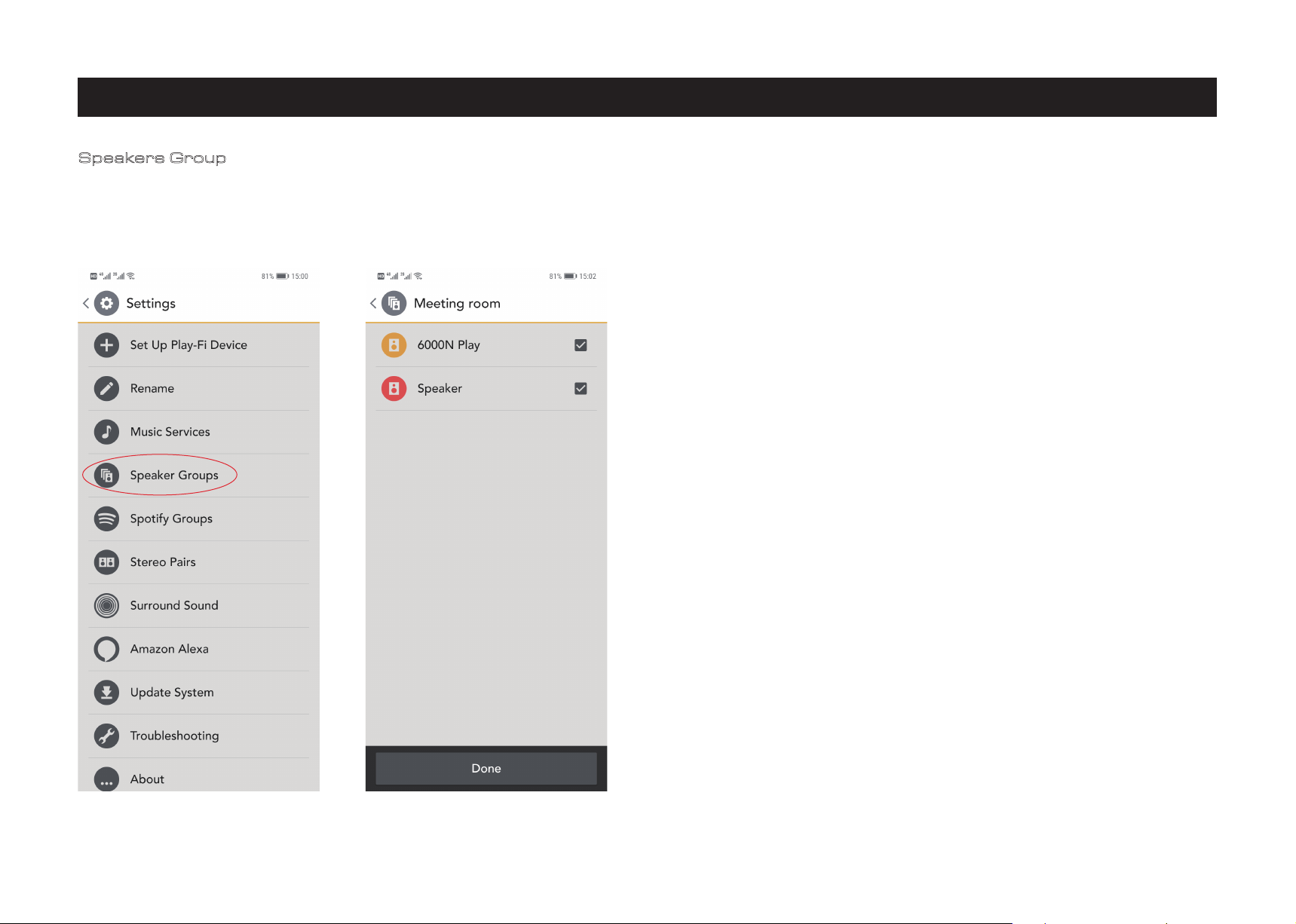Uncheck the Speaker checkbox

tap(581, 389)
